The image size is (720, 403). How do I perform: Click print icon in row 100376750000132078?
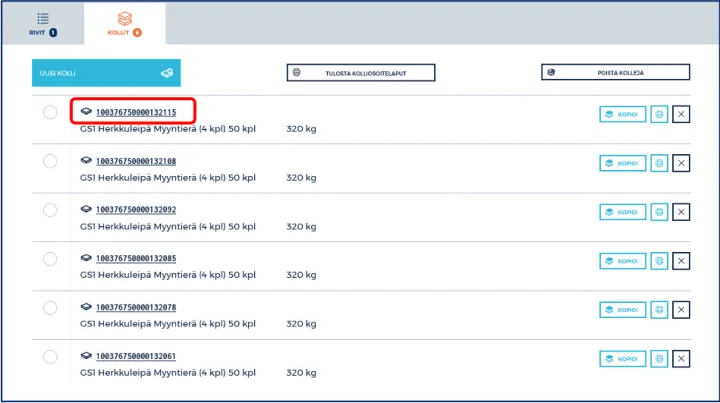(659, 309)
